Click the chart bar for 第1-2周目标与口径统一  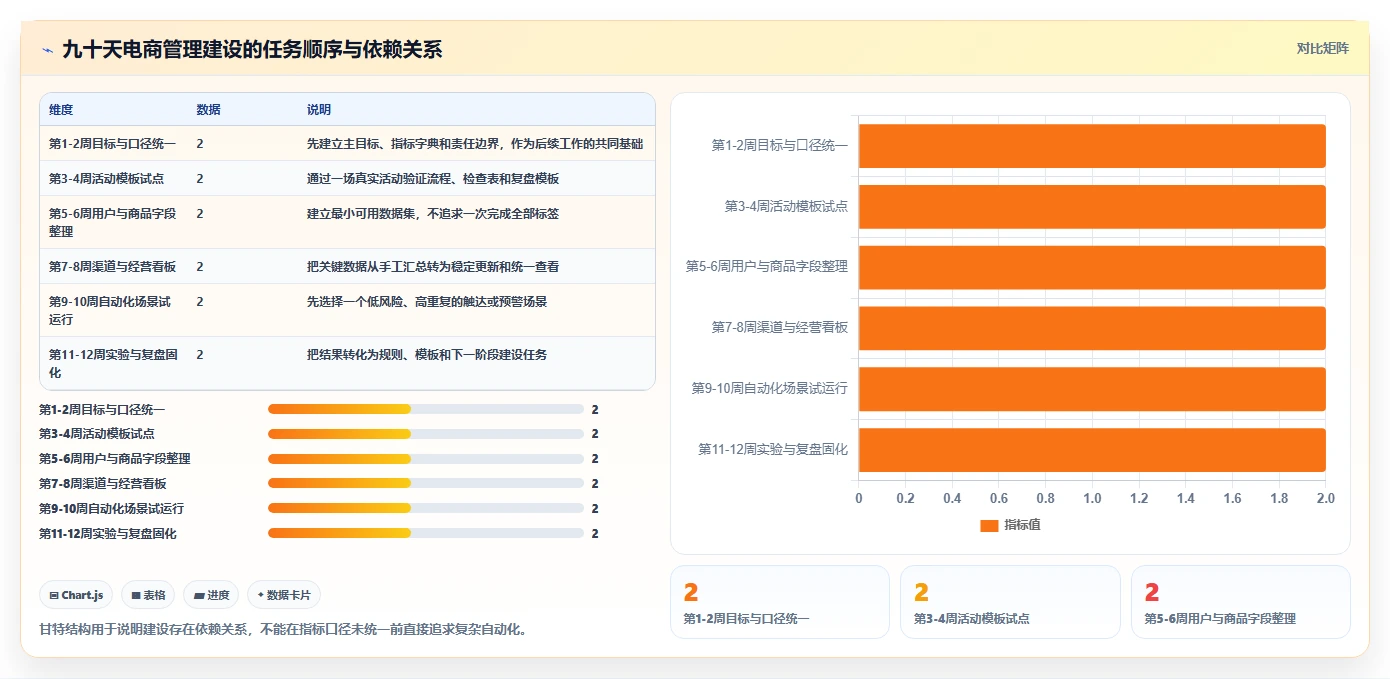pos(1092,146)
